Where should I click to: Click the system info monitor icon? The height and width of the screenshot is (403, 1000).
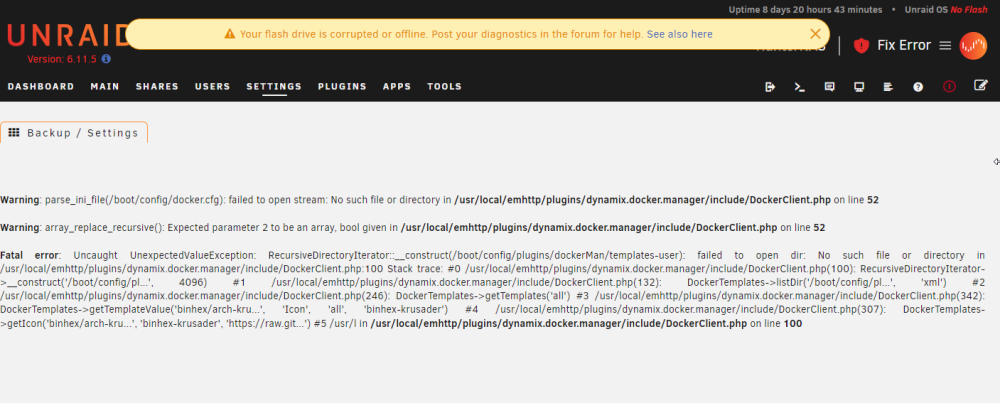pyautogui.click(x=859, y=87)
